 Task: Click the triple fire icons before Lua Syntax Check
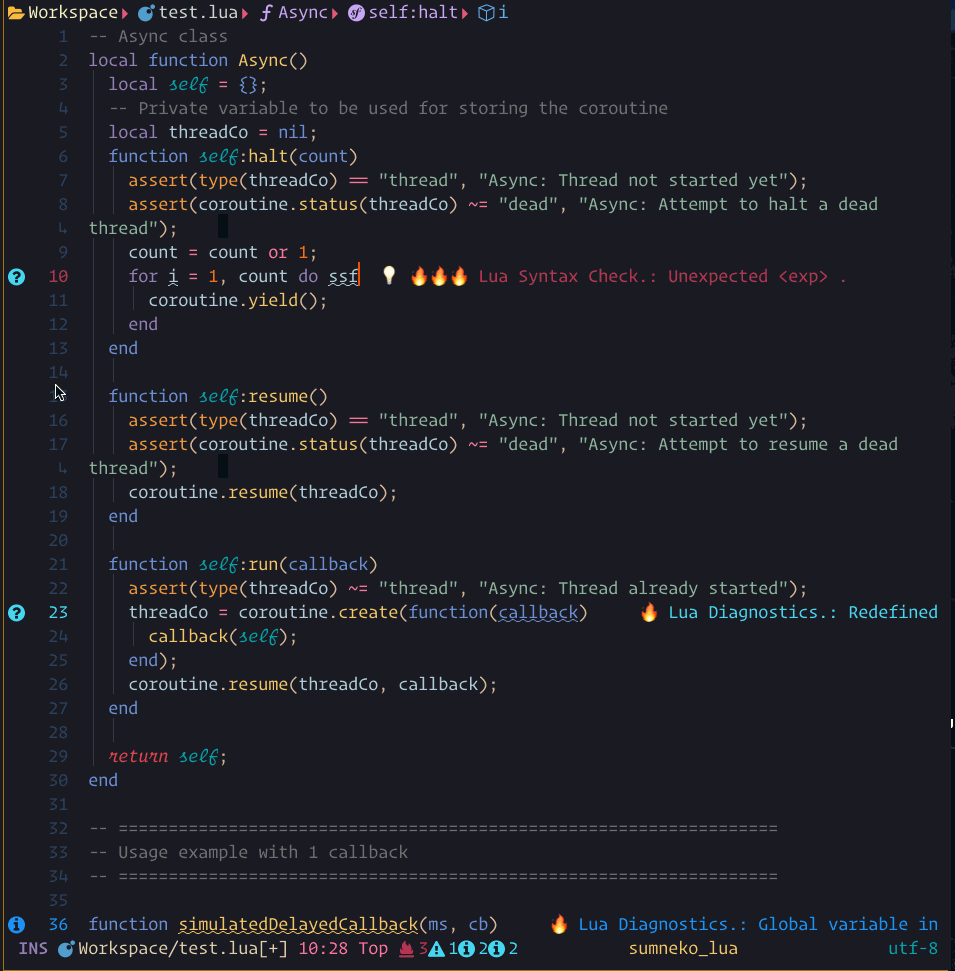pos(439,276)
